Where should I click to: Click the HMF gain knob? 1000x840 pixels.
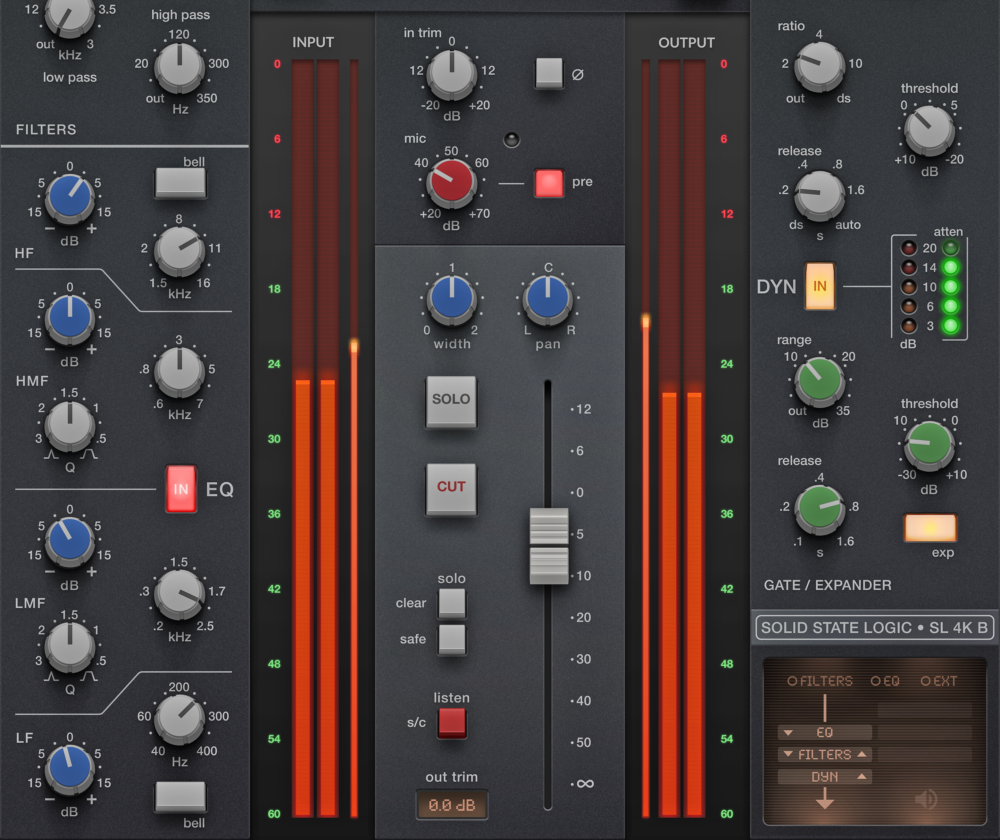[70, 318]
